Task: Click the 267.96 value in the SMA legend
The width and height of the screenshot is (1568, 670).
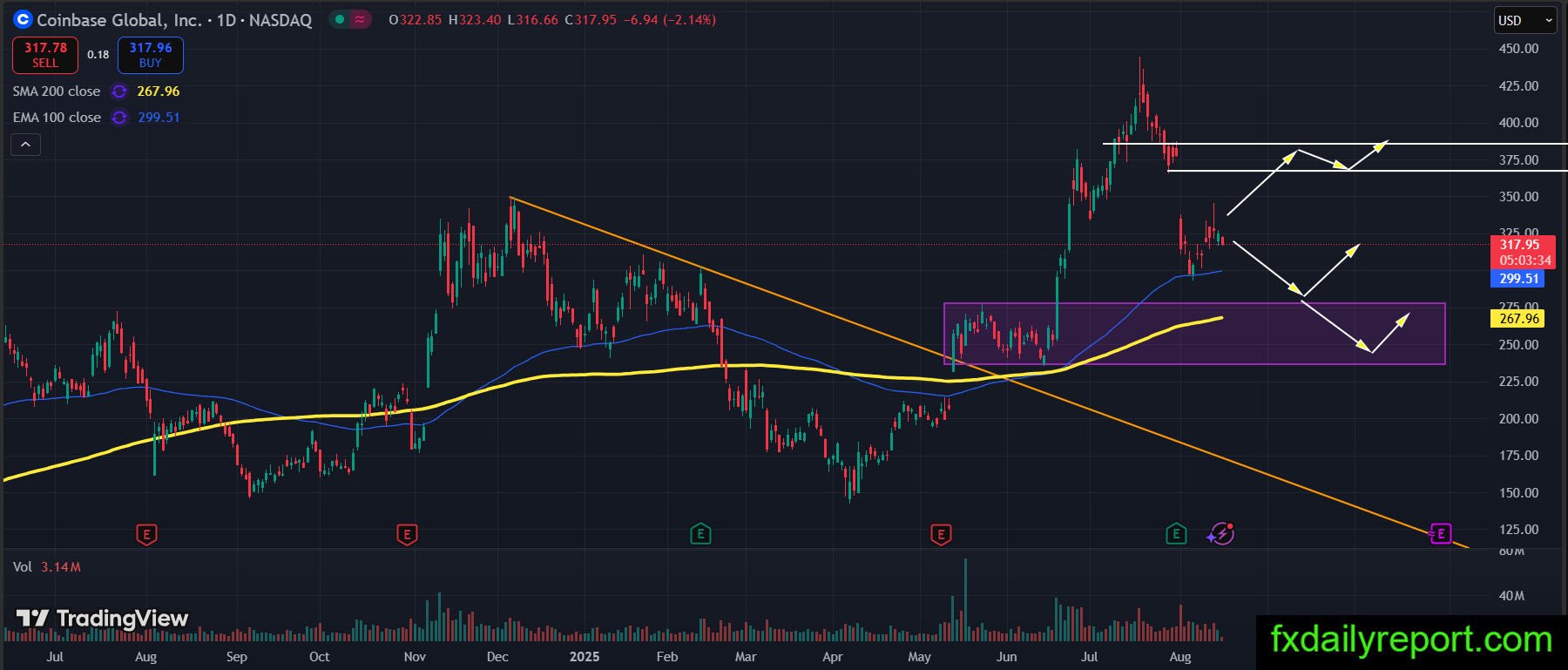Action: 159,91
